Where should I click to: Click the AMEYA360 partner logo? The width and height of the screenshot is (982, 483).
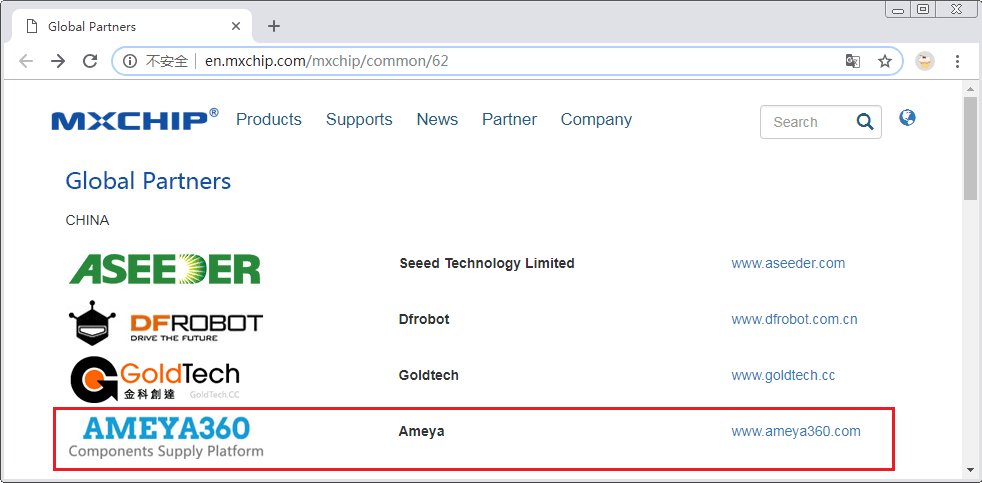[x=166, y=437]
